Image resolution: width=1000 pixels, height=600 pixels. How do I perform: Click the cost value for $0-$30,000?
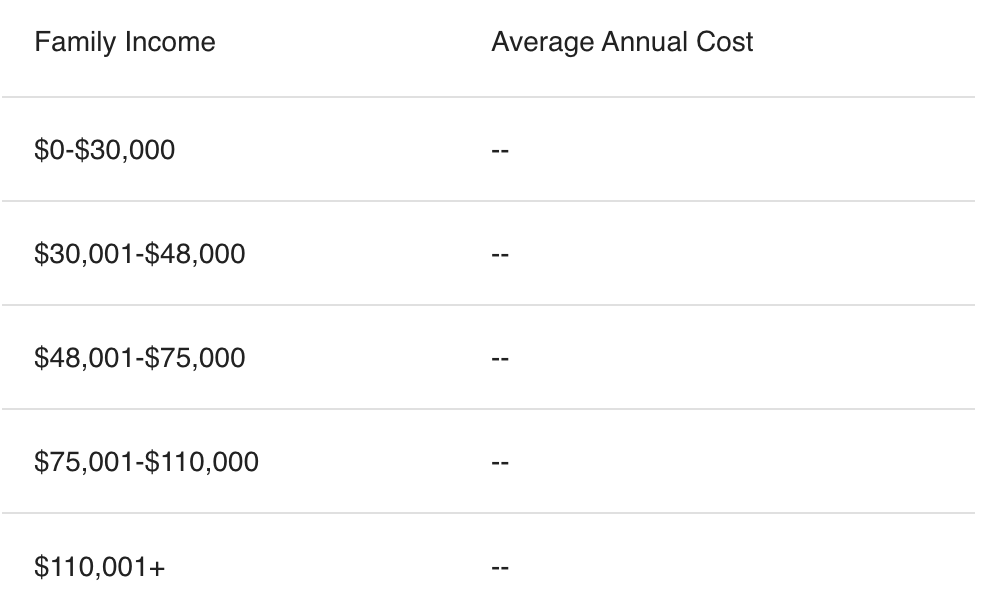click(500, 150)
